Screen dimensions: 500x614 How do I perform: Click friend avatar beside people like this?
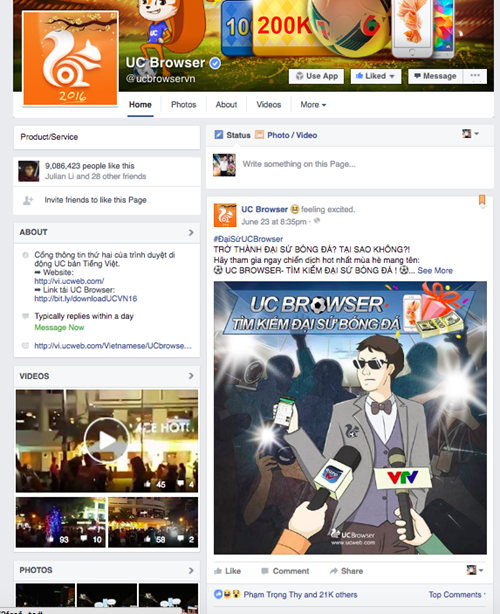tap(29, 171)
